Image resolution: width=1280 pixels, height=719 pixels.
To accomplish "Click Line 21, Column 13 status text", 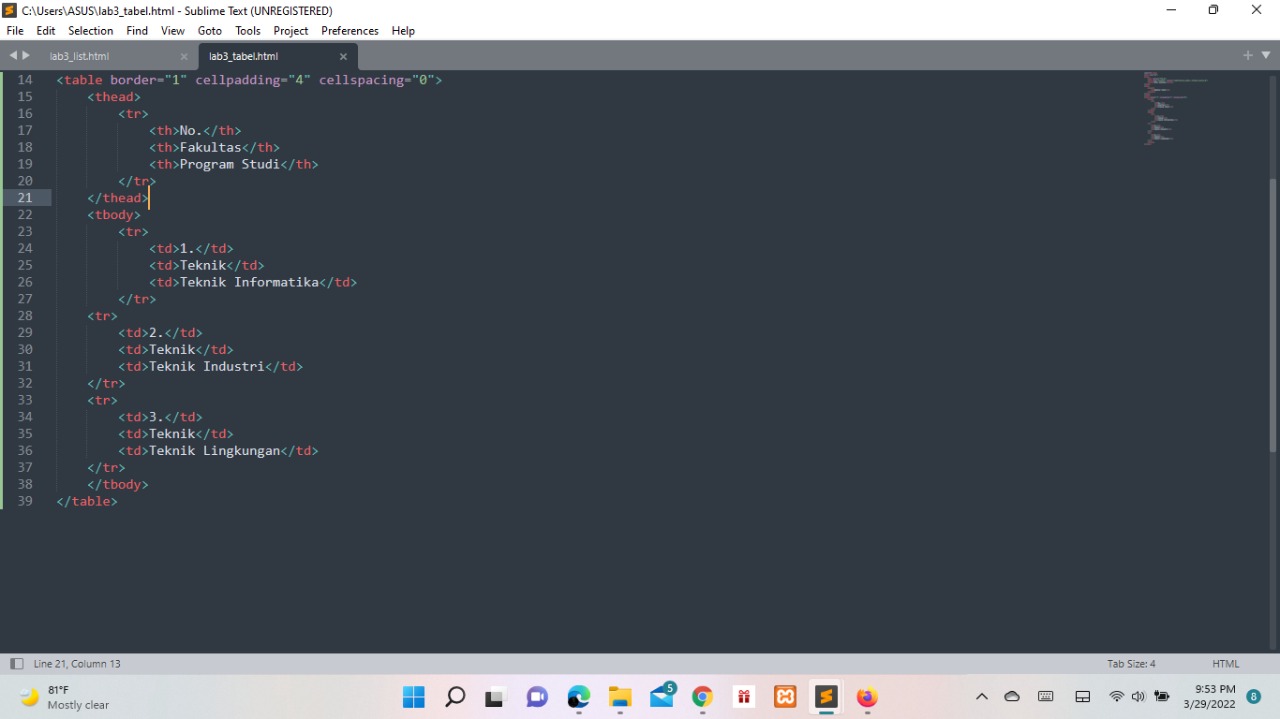I will pos(77,664).
